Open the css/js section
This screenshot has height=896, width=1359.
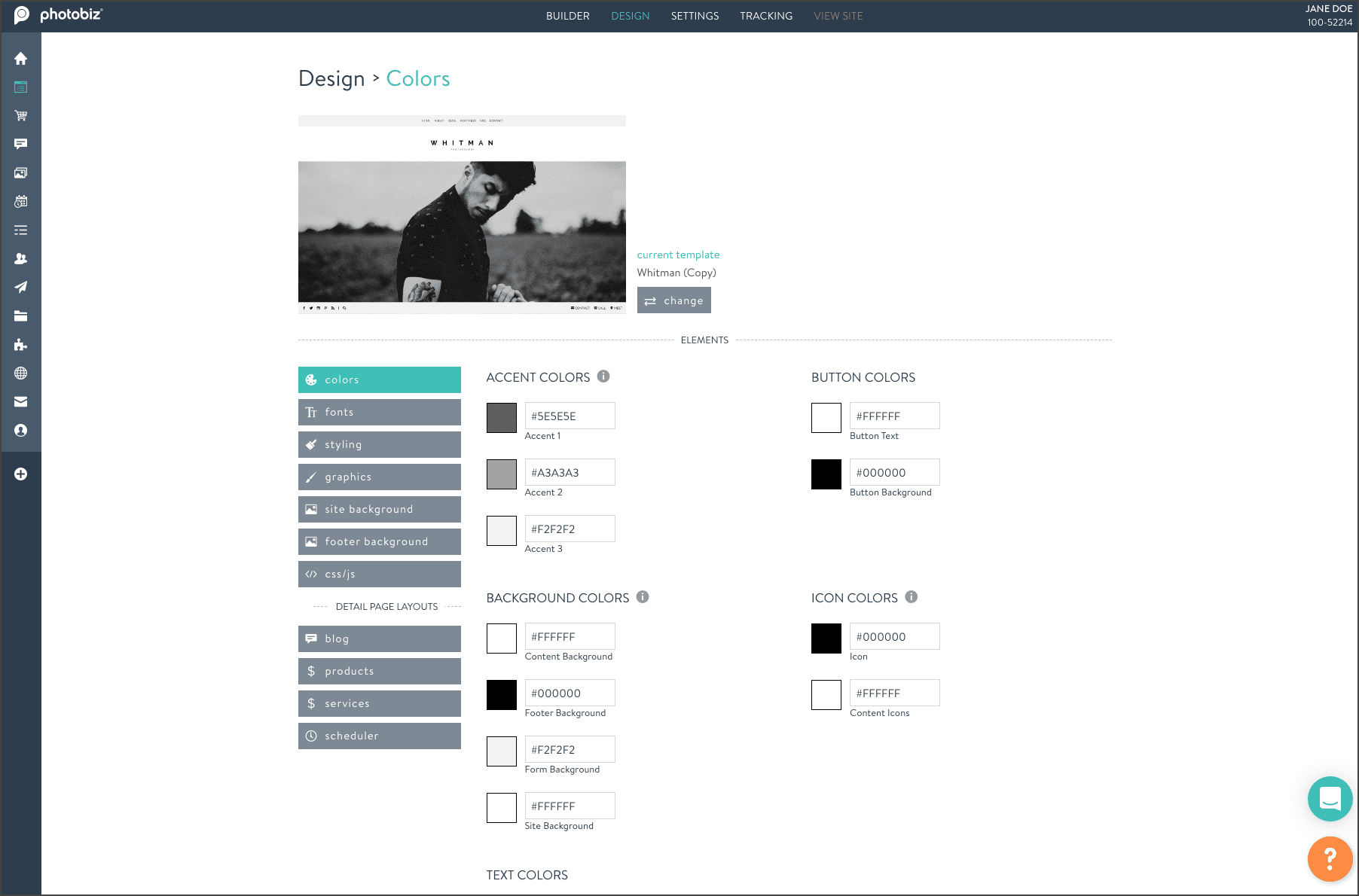point(379,574)
